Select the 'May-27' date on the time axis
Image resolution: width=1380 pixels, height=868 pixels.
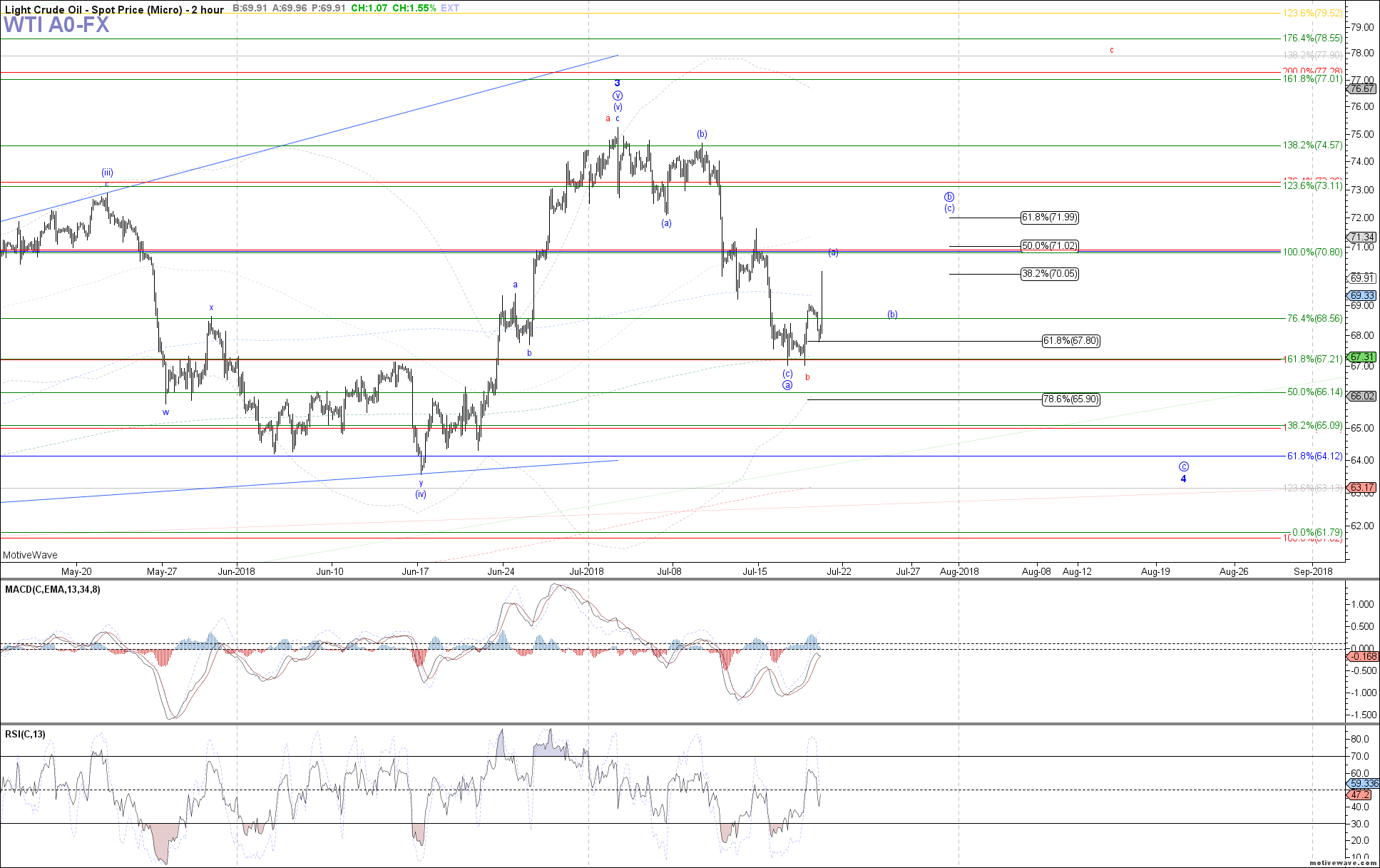[162, 571]
